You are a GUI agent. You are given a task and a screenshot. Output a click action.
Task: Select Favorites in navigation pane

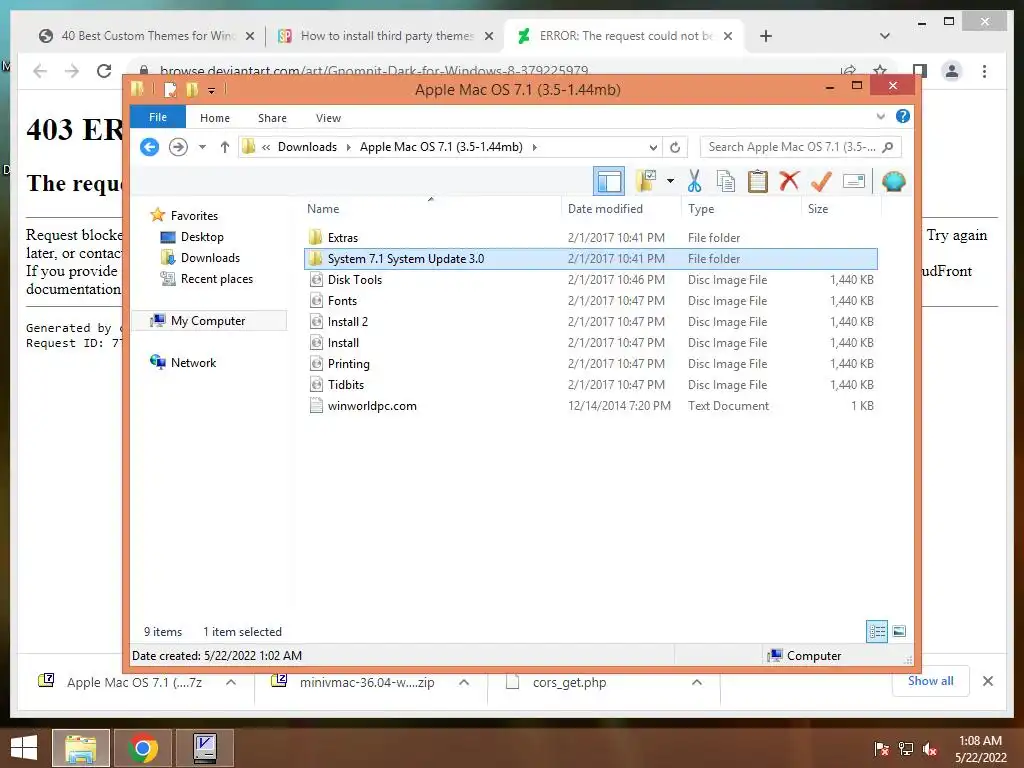click(194, 216)
